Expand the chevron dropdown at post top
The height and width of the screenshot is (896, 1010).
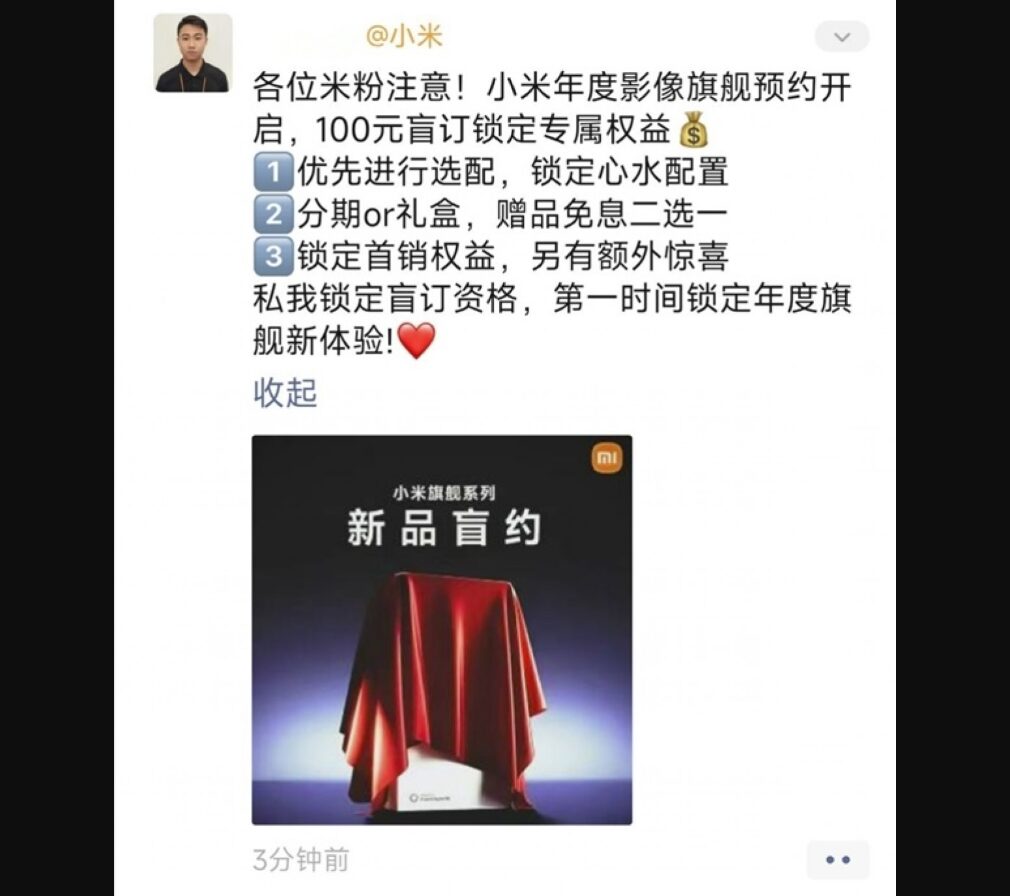coord(842,37)
